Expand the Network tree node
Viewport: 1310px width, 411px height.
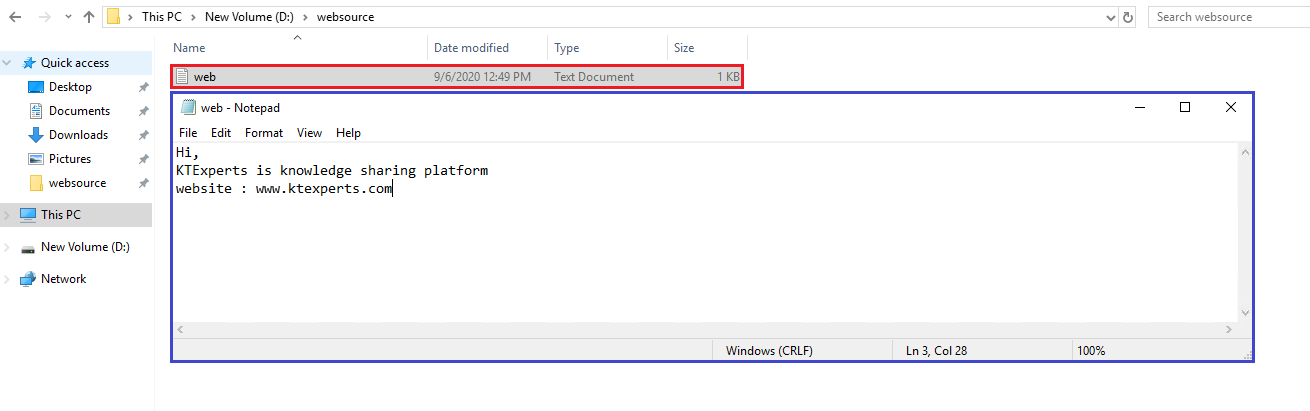(x=8, y=279)
